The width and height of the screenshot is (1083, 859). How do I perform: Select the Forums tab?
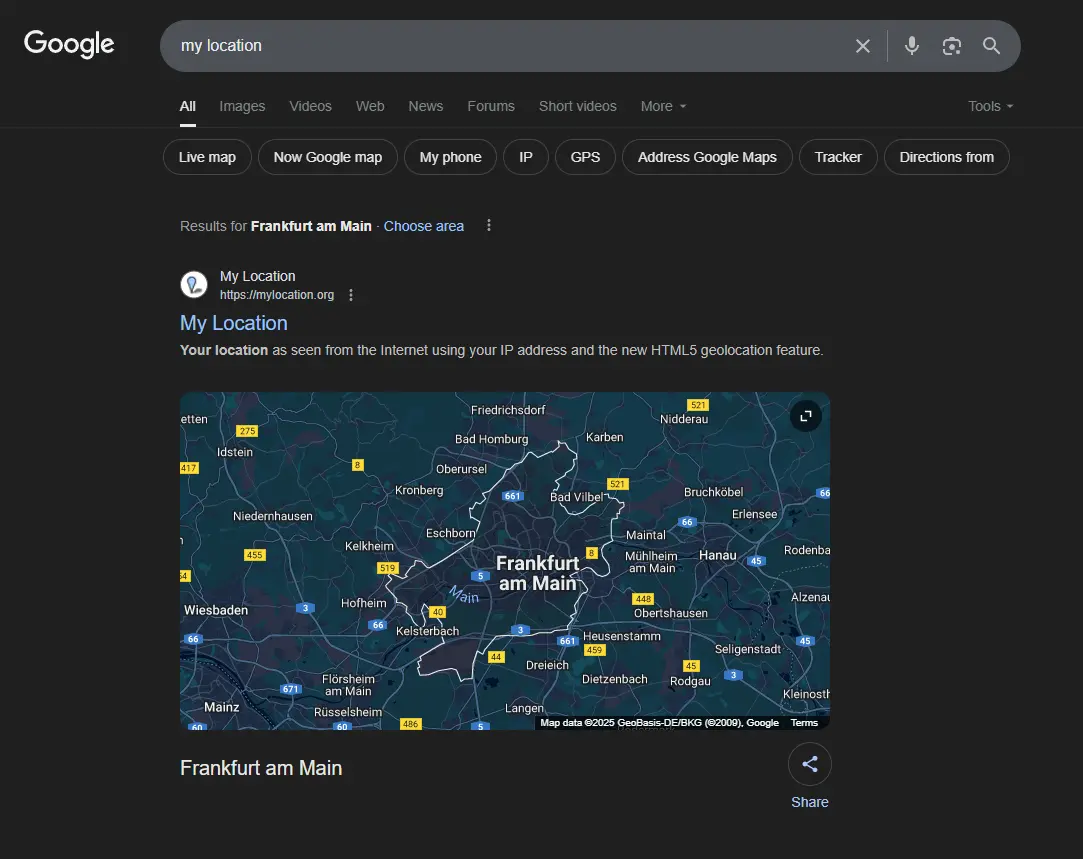click(491, 106)
